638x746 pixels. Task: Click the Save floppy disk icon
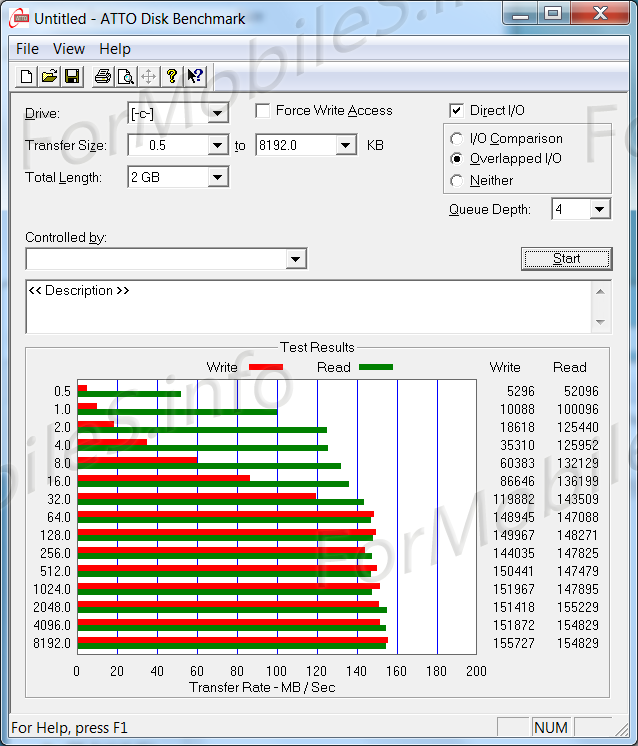tap(72, 76)
